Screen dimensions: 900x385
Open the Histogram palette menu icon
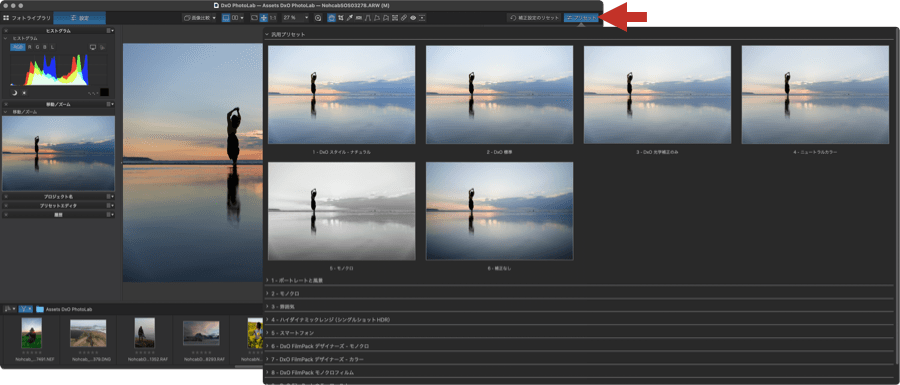click(110, 31)
